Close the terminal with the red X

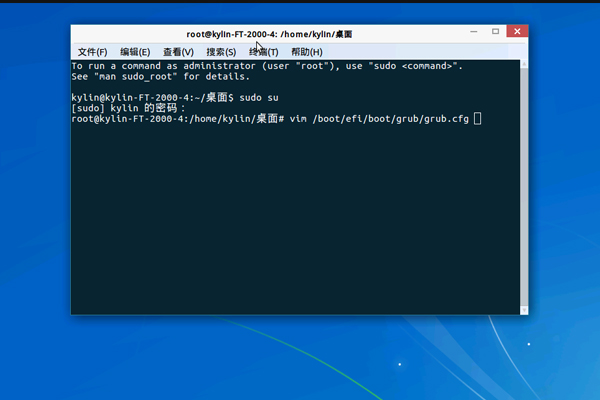pos(515,33)
